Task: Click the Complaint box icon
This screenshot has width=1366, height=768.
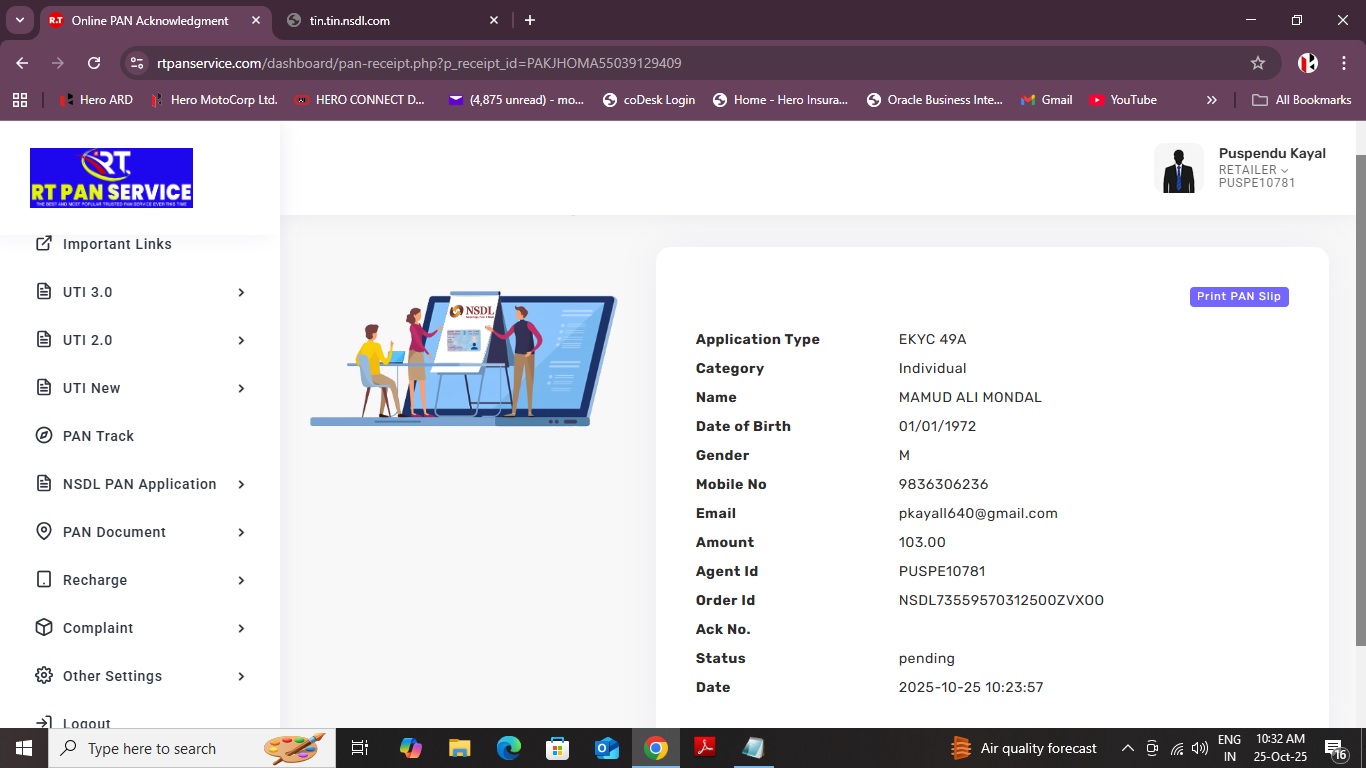Action: pyautogui.click(x=44, y=628)
